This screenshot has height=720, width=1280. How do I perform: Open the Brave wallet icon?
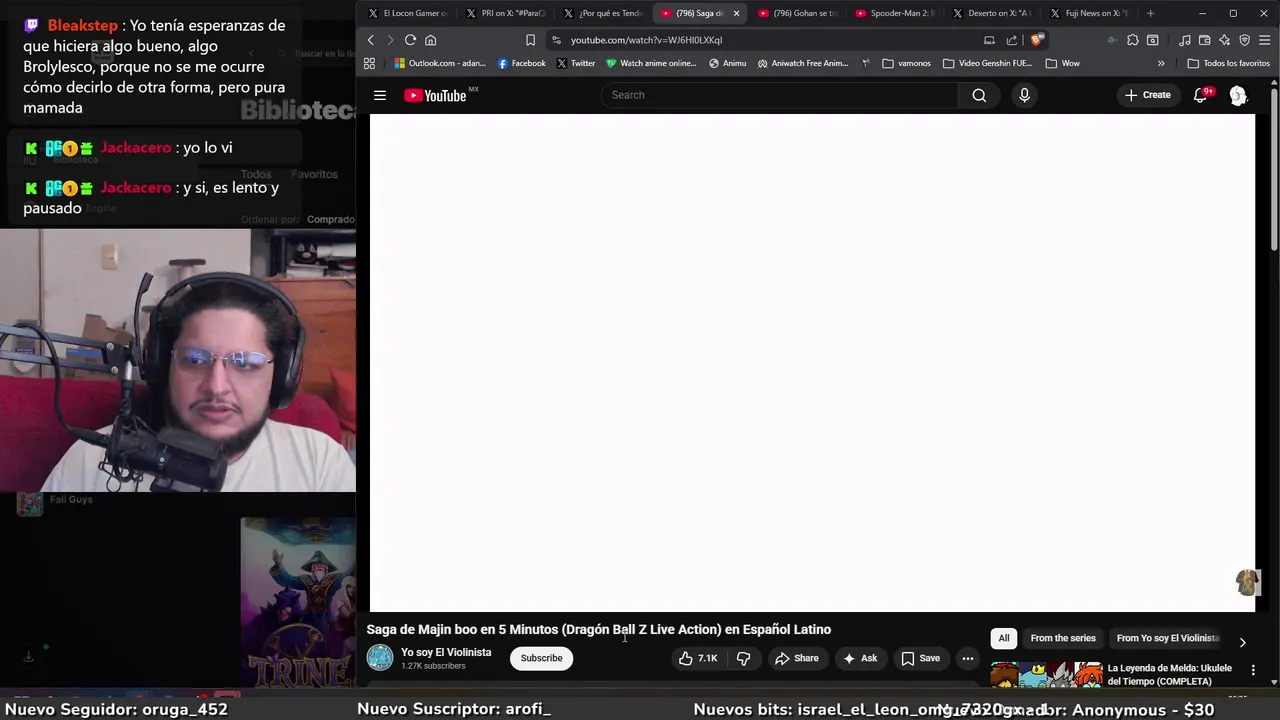pos(1205,40)
